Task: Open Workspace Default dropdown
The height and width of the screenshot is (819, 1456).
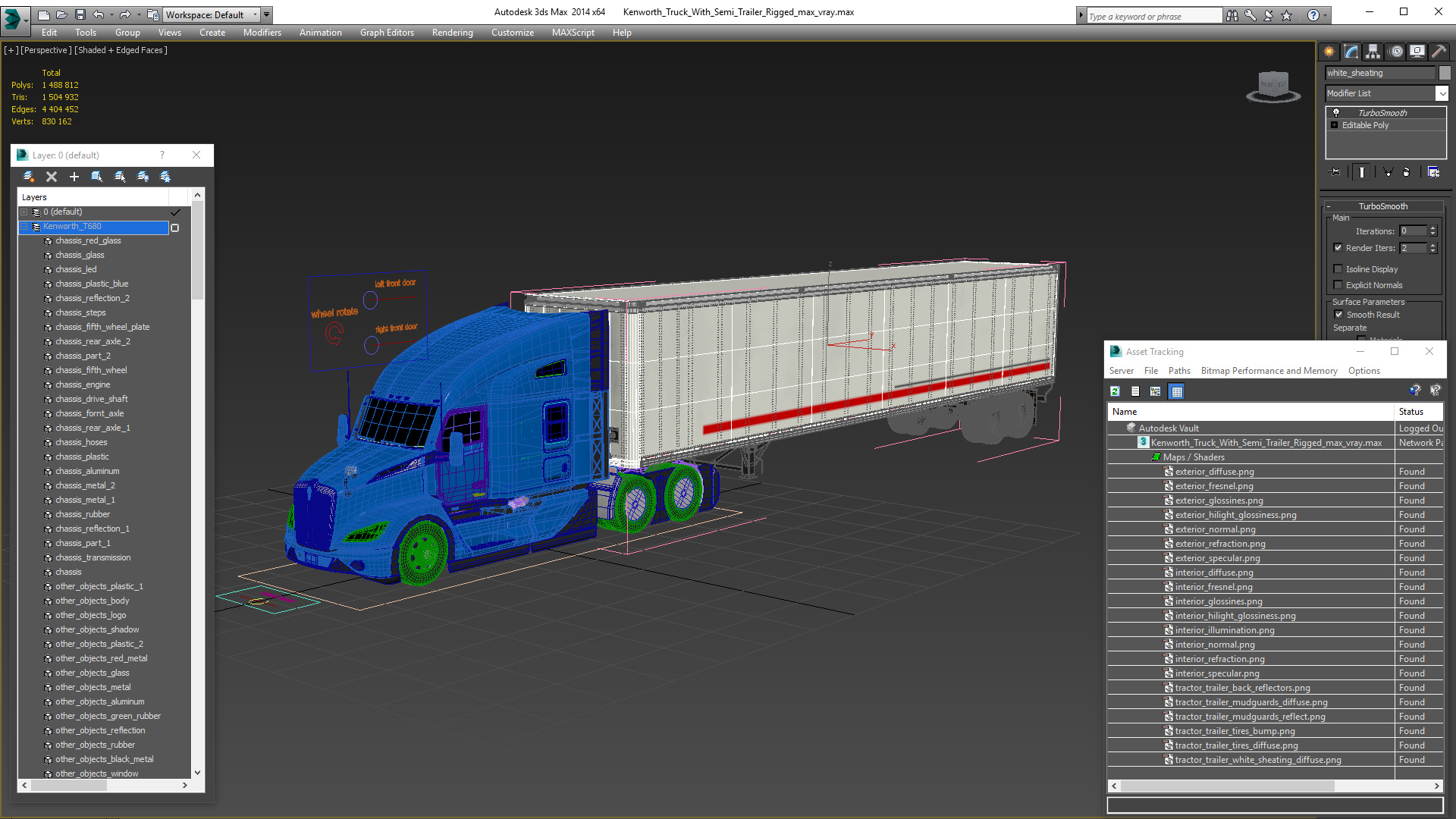Action: click(210, 14)
